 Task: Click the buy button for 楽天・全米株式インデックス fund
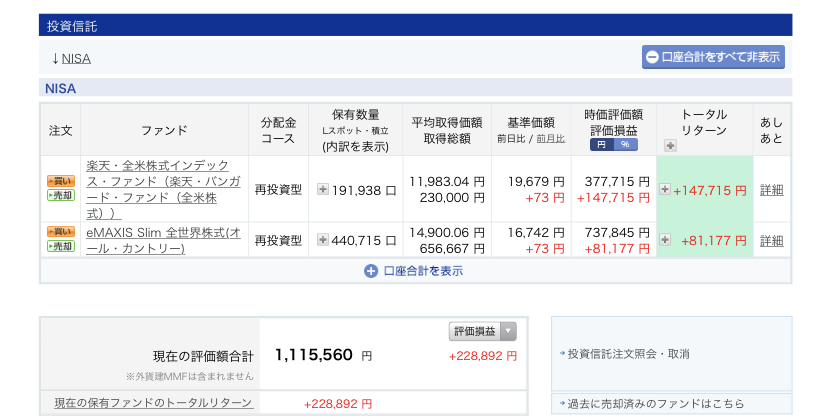(61, 181)
